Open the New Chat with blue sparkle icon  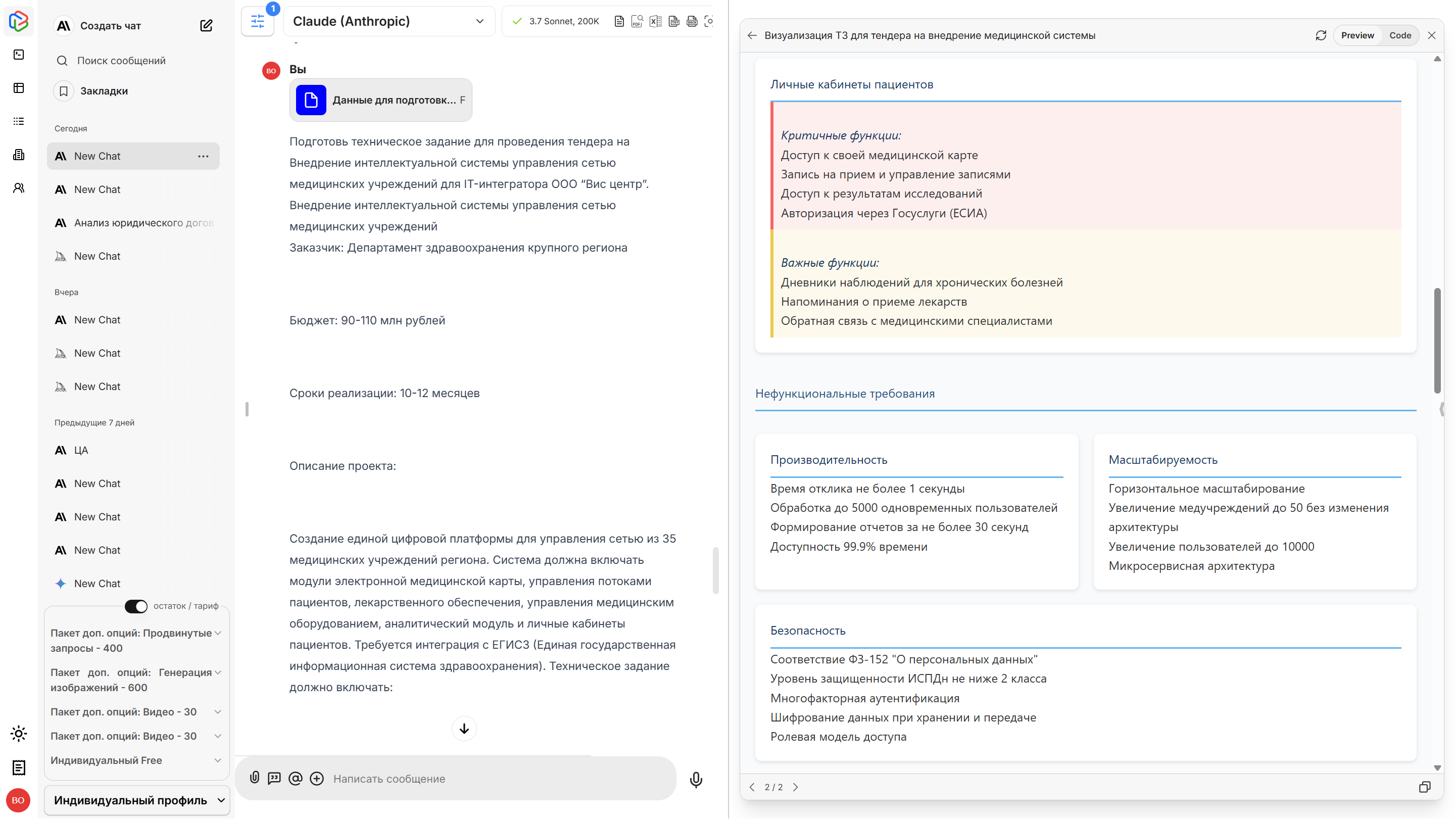click(x=133, y=584)
